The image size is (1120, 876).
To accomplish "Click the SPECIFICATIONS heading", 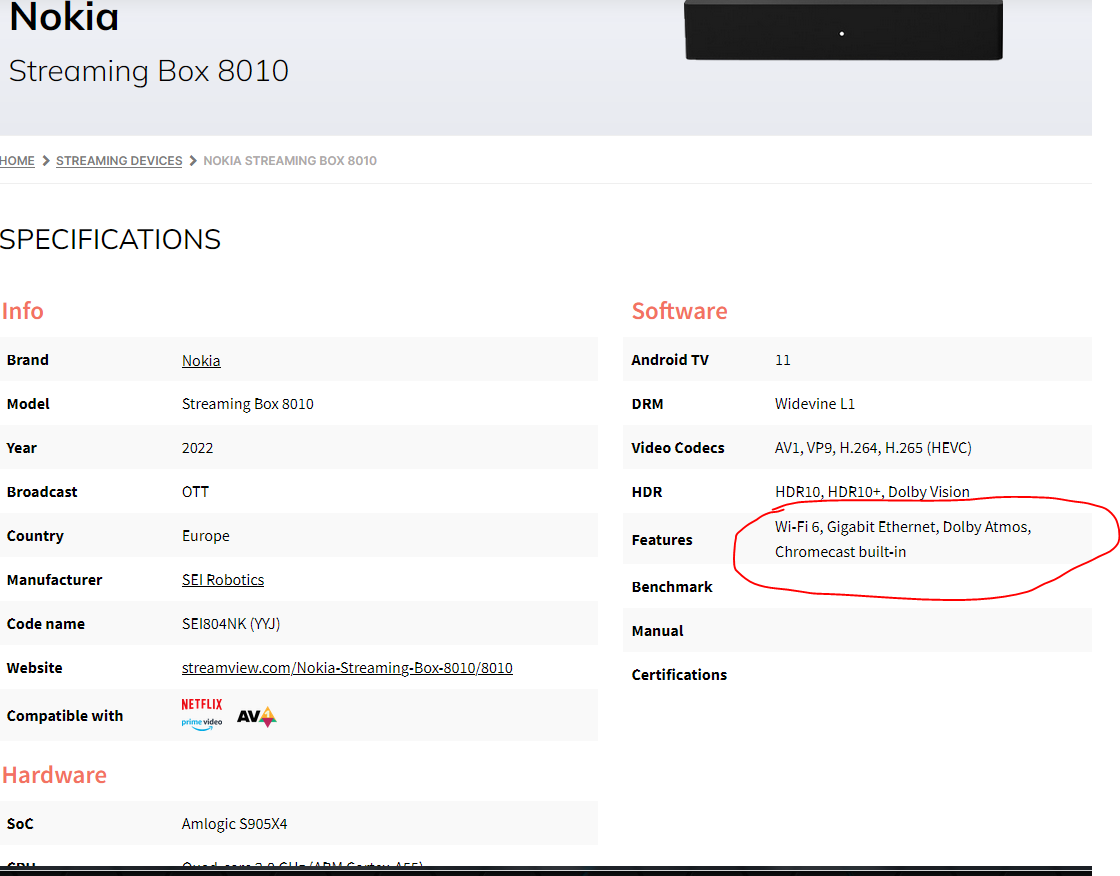I will tap(110, 239).
